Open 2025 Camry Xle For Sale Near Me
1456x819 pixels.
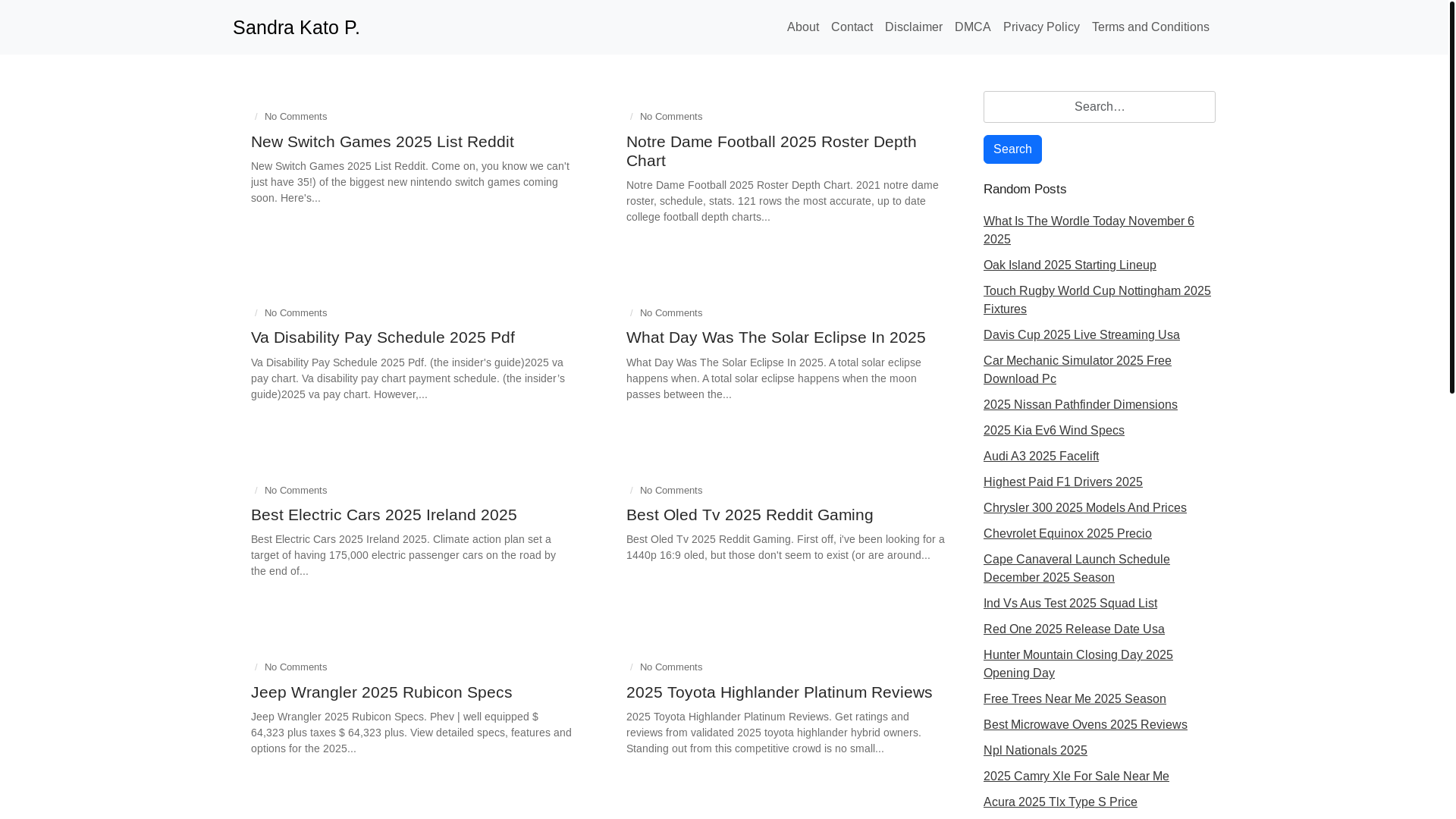click(x=1076, y=777)
